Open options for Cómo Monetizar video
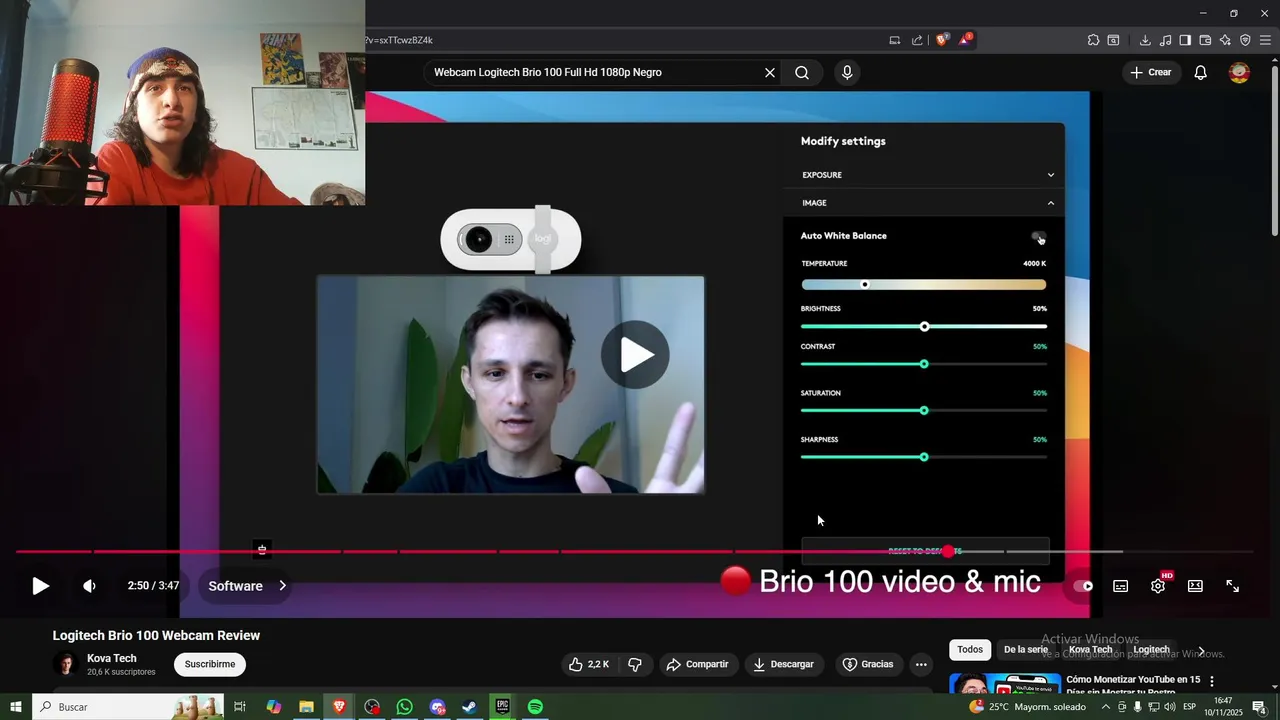Image resolution: width=1280 pixels, height=720 pixels. [x=1212, y=681]
